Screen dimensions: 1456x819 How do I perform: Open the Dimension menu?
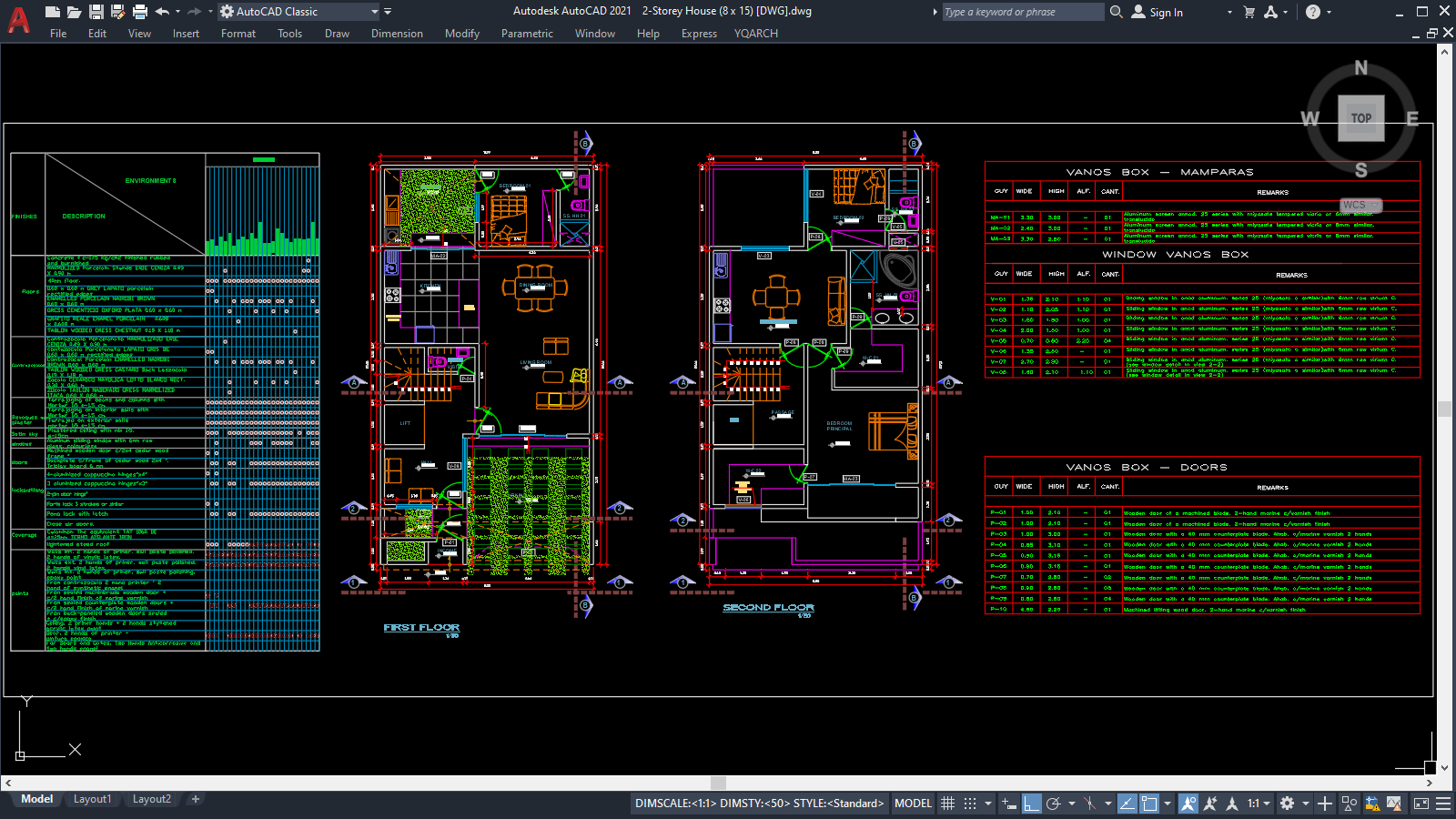[397, 34]
